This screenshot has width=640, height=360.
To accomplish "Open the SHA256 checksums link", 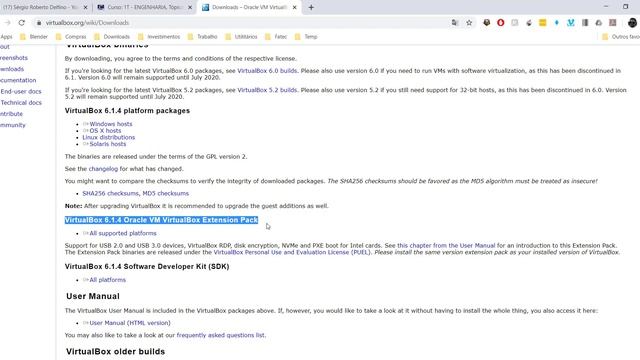I will point(110,193).
